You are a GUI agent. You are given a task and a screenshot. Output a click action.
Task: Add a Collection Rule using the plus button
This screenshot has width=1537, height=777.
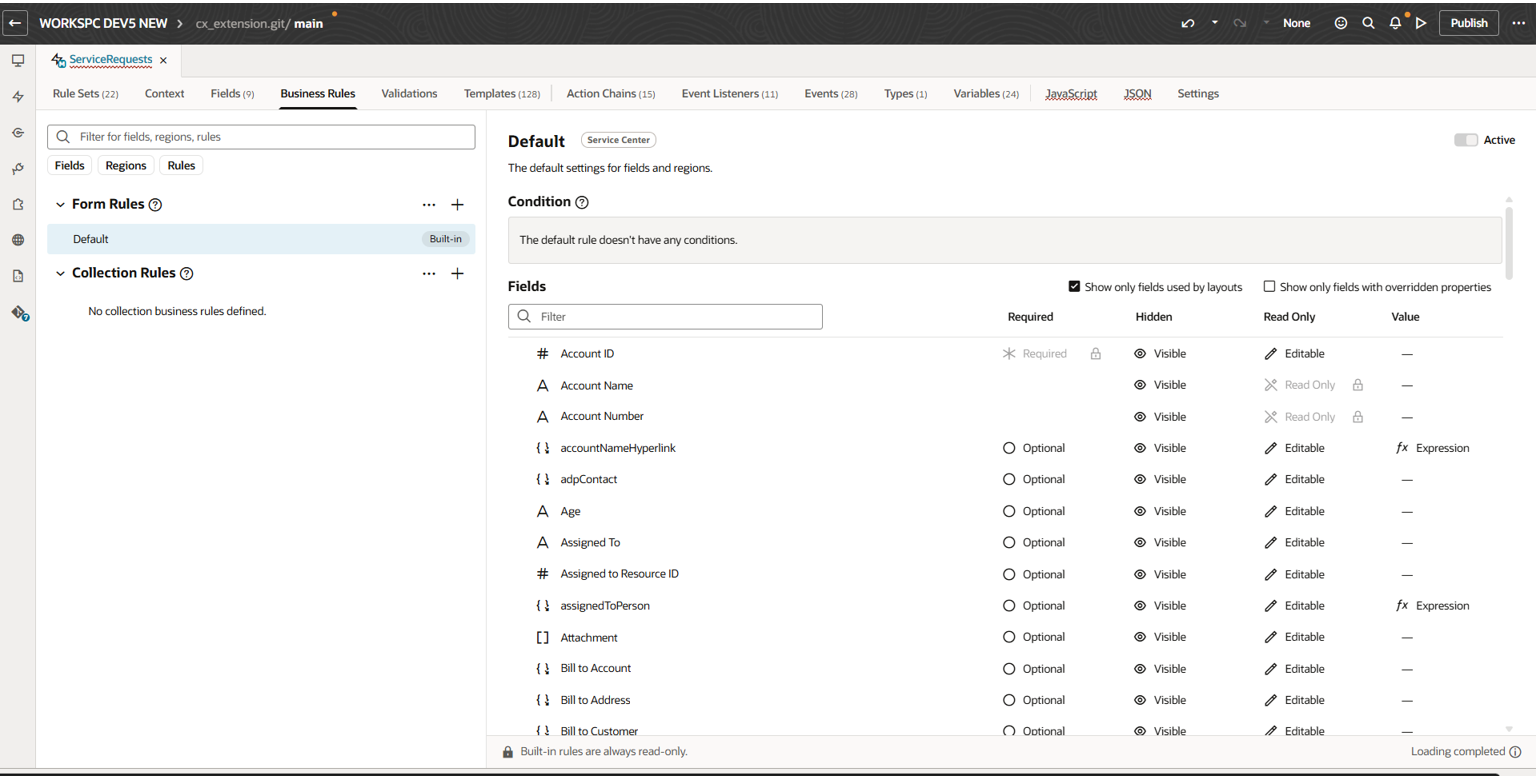[458, 273]
